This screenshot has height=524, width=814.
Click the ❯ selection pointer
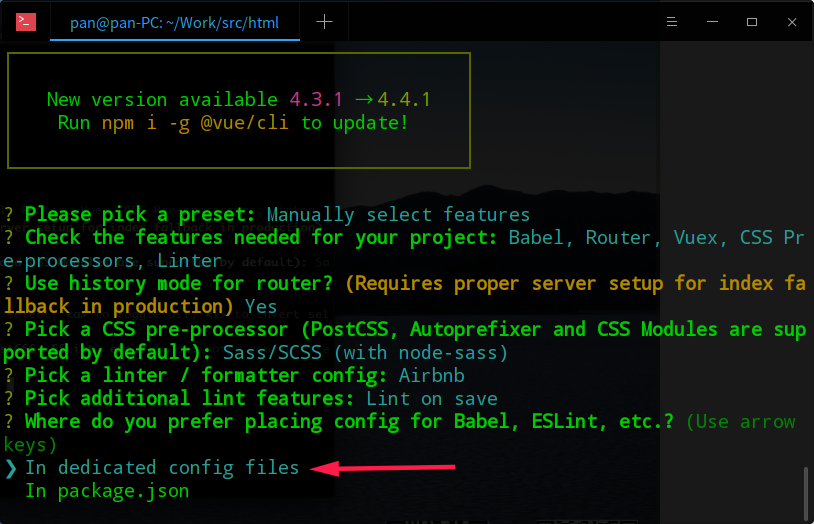pyautogui.click(x=11, y=468)
